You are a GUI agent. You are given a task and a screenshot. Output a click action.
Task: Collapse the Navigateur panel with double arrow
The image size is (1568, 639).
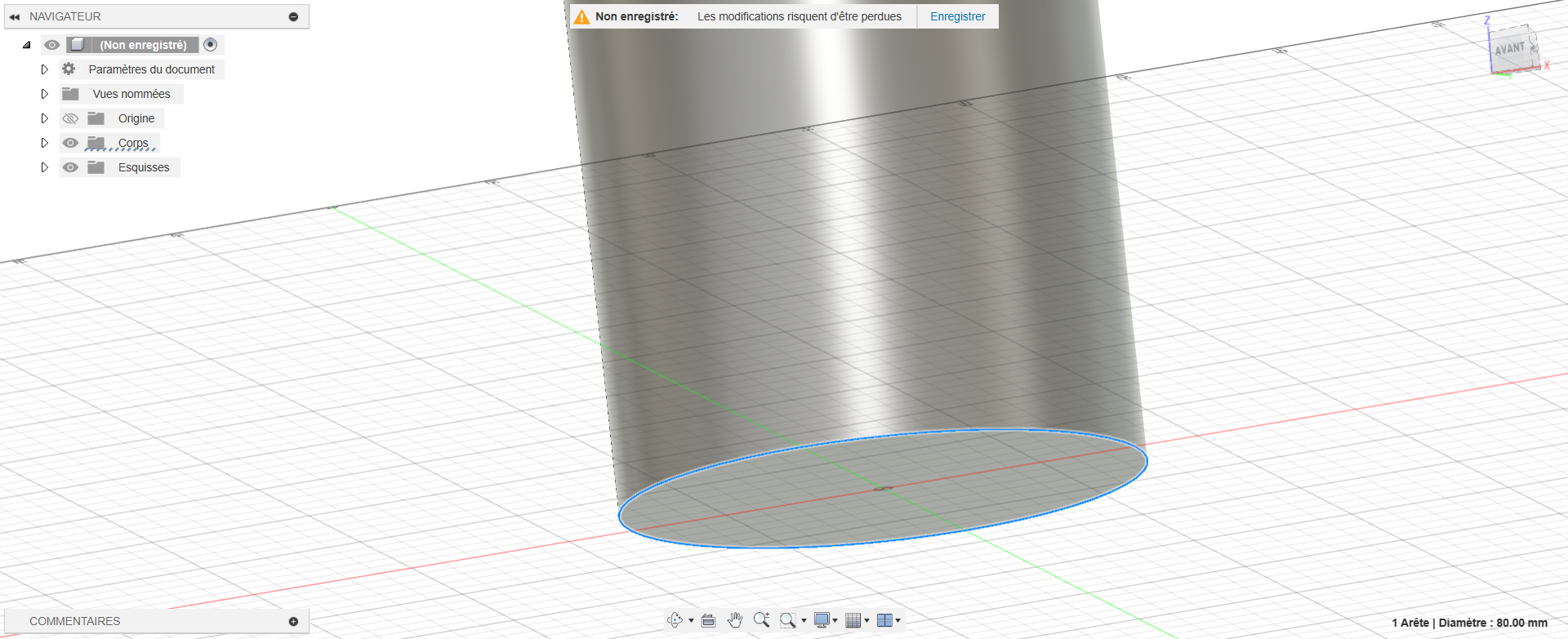15,16
